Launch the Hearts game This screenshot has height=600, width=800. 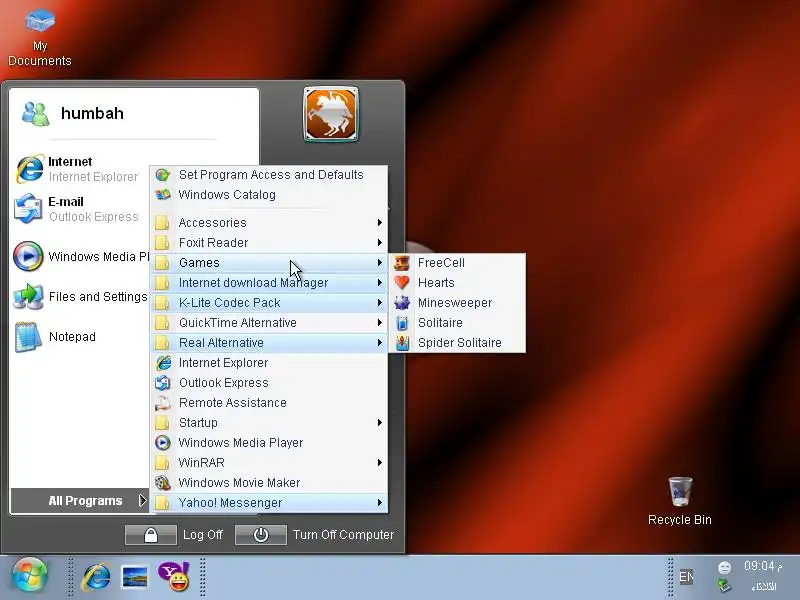(458, 283)
